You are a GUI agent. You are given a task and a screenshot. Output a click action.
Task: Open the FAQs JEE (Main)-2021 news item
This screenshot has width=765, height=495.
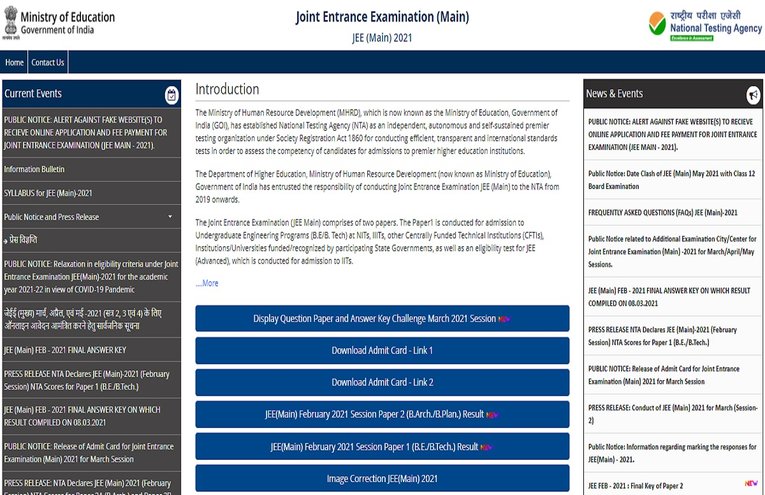click(x=662, y=213)
